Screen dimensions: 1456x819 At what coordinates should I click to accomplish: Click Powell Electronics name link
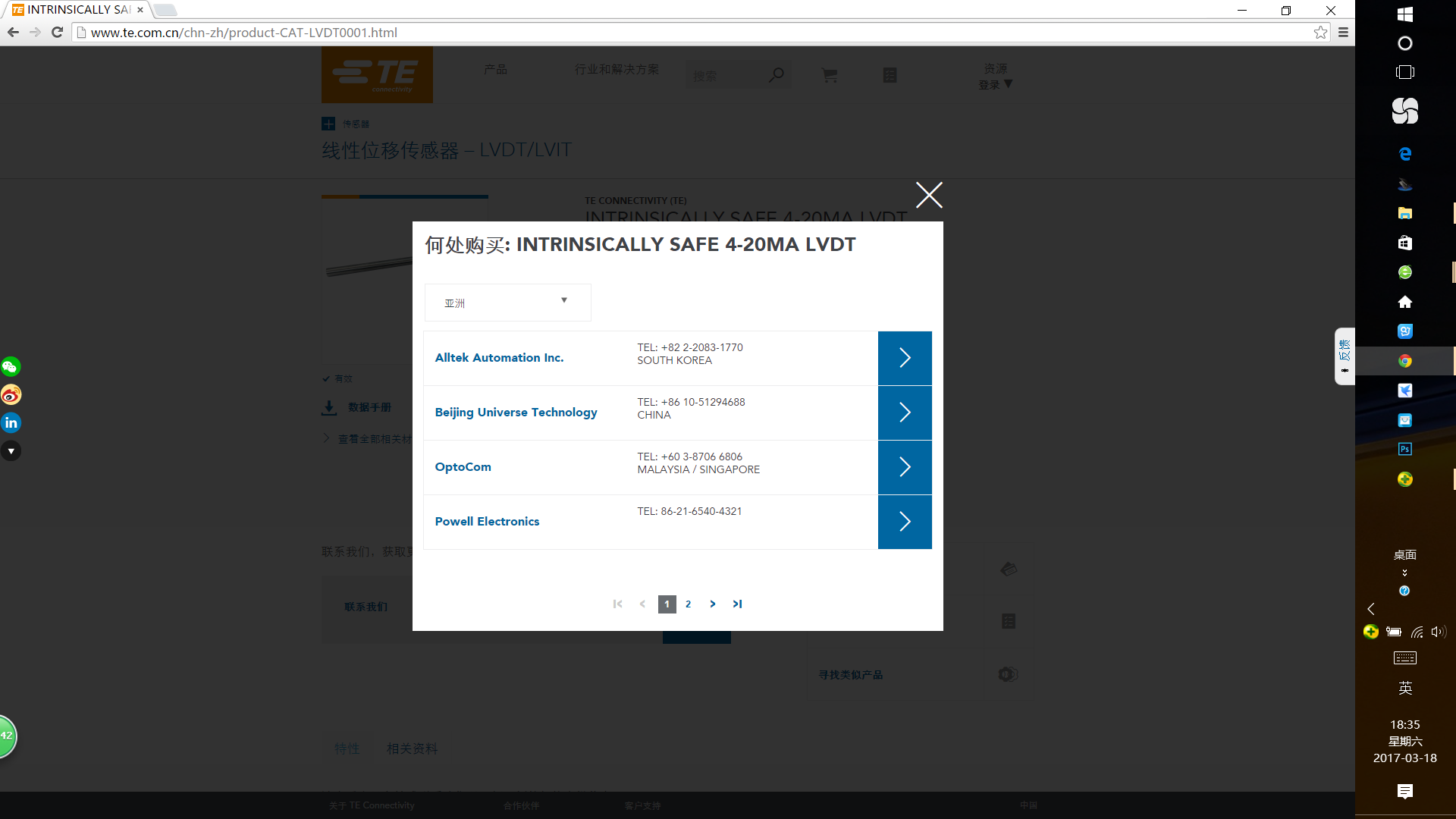tap(487, 521)
